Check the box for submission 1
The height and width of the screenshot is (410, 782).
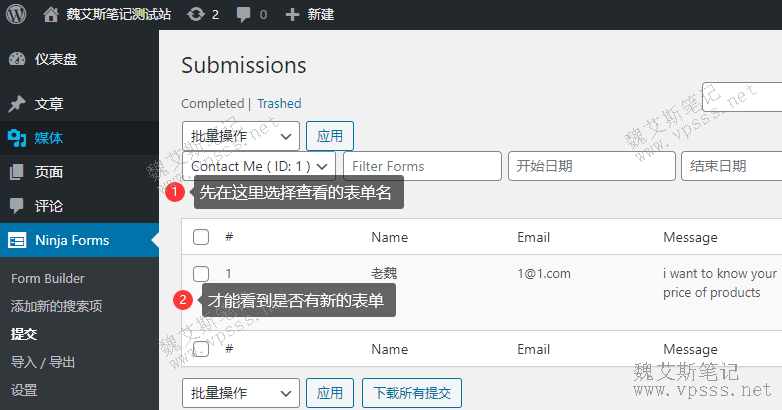click(201, 273)
